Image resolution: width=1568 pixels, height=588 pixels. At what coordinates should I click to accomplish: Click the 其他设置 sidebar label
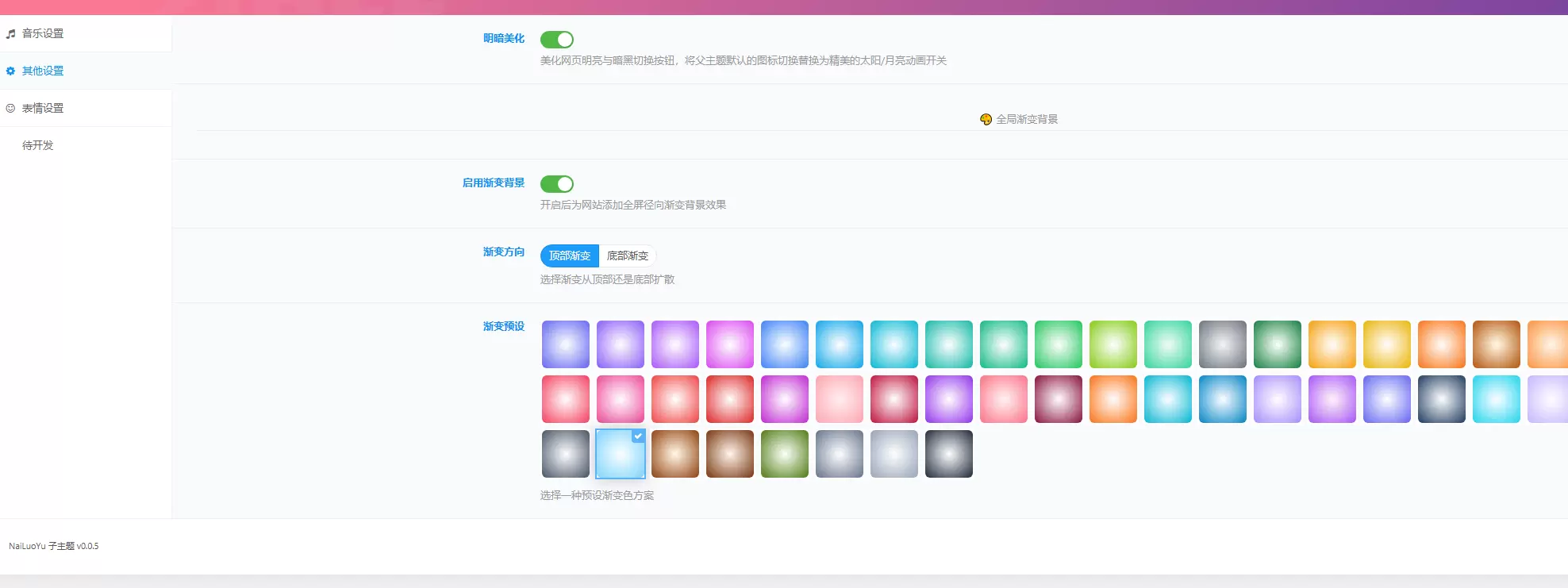coord(43,71)
